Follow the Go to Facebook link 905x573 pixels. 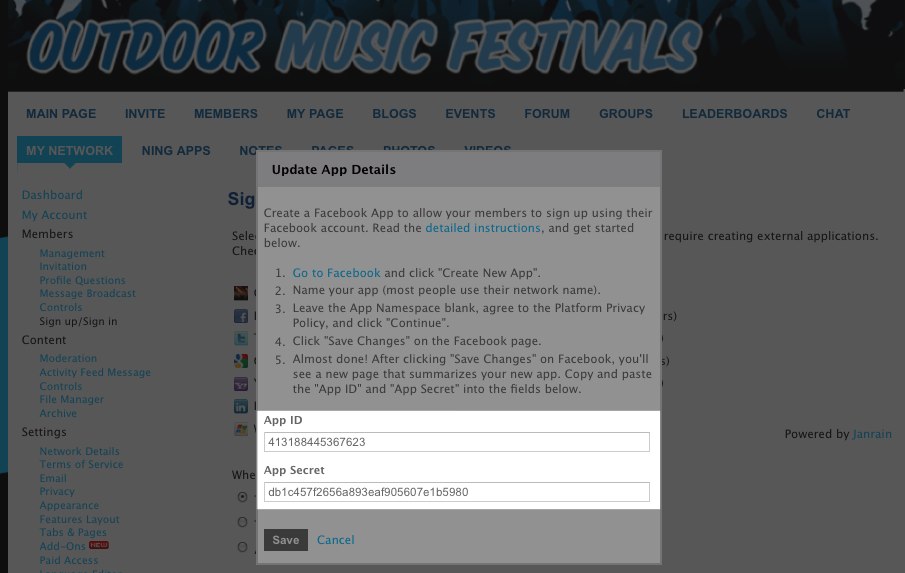point(336,273)
